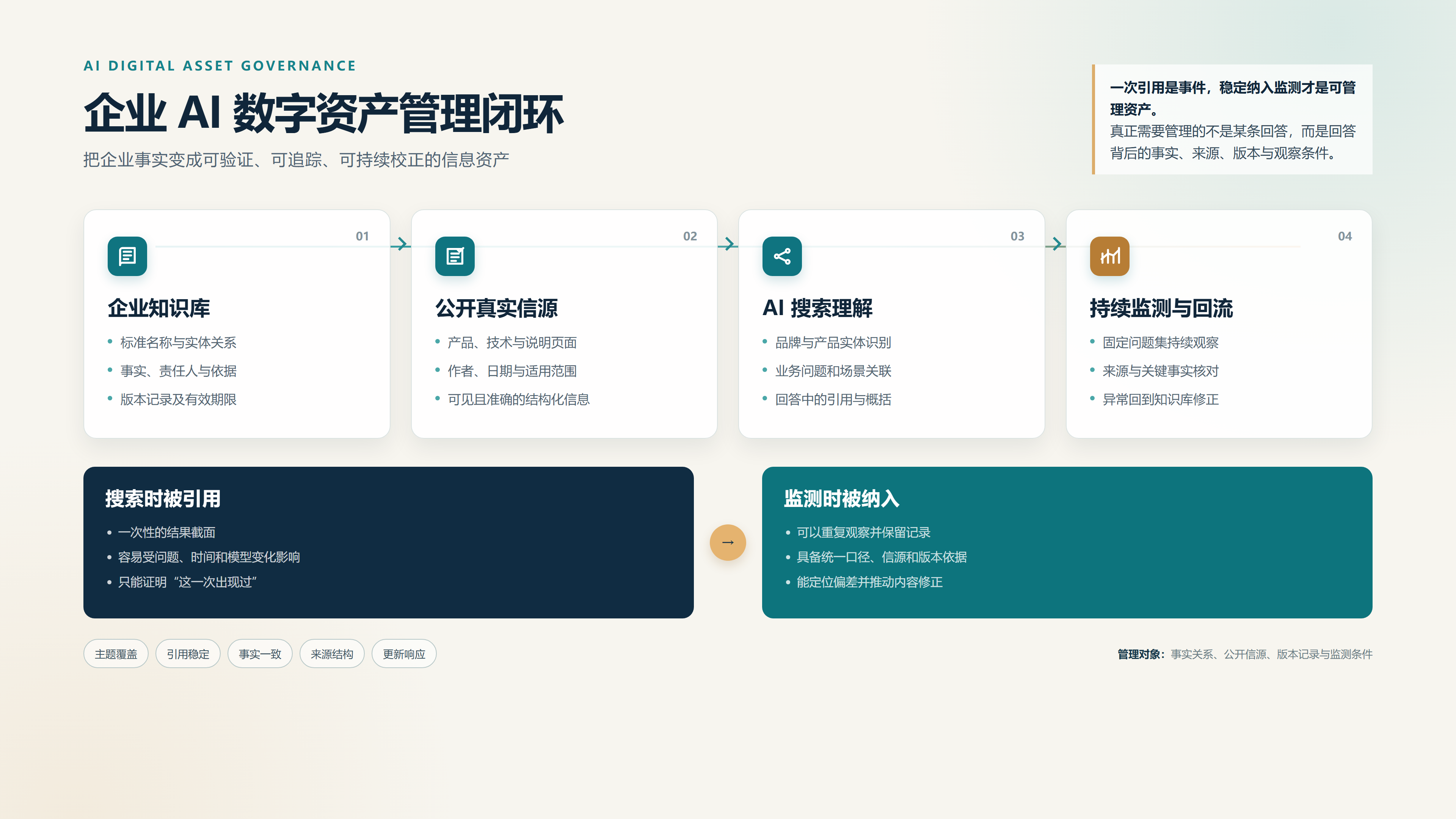This screenshot has height=819, width=1456.
Task: Click bullet 具备统一口径、信源和版本依据
Action: click(881, 557)
